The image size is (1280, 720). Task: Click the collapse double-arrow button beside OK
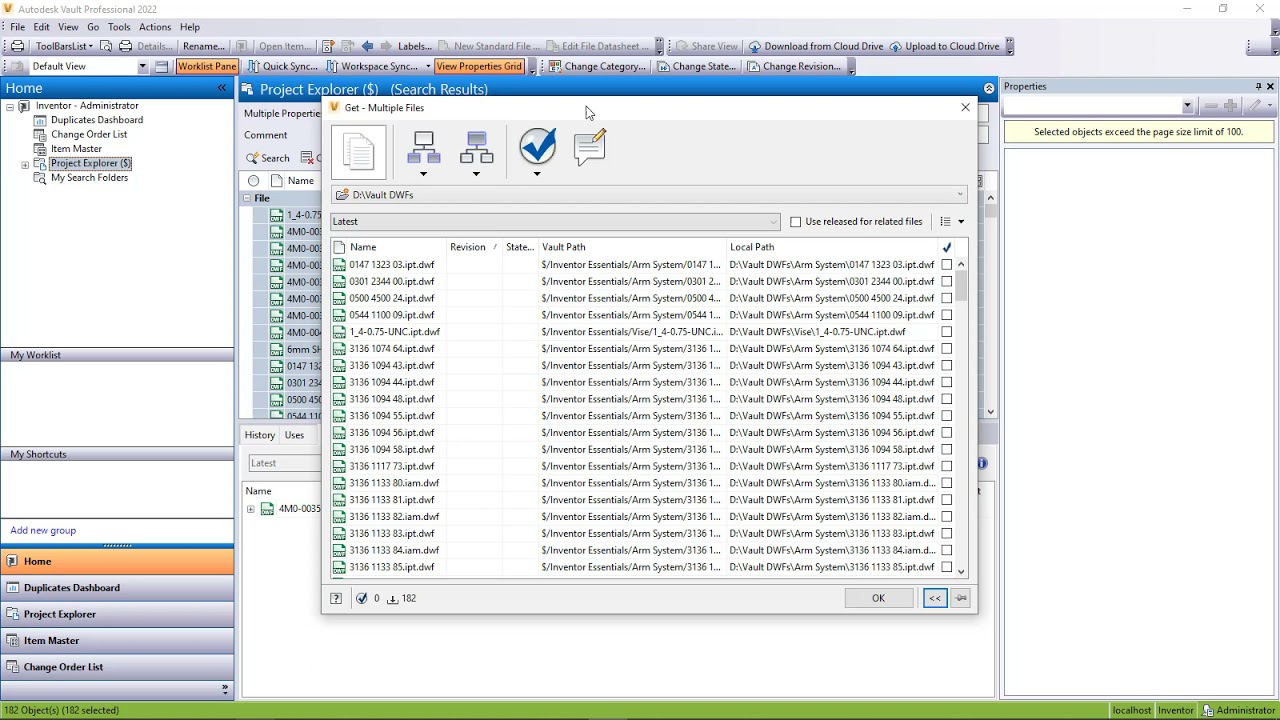pos(935,598)
